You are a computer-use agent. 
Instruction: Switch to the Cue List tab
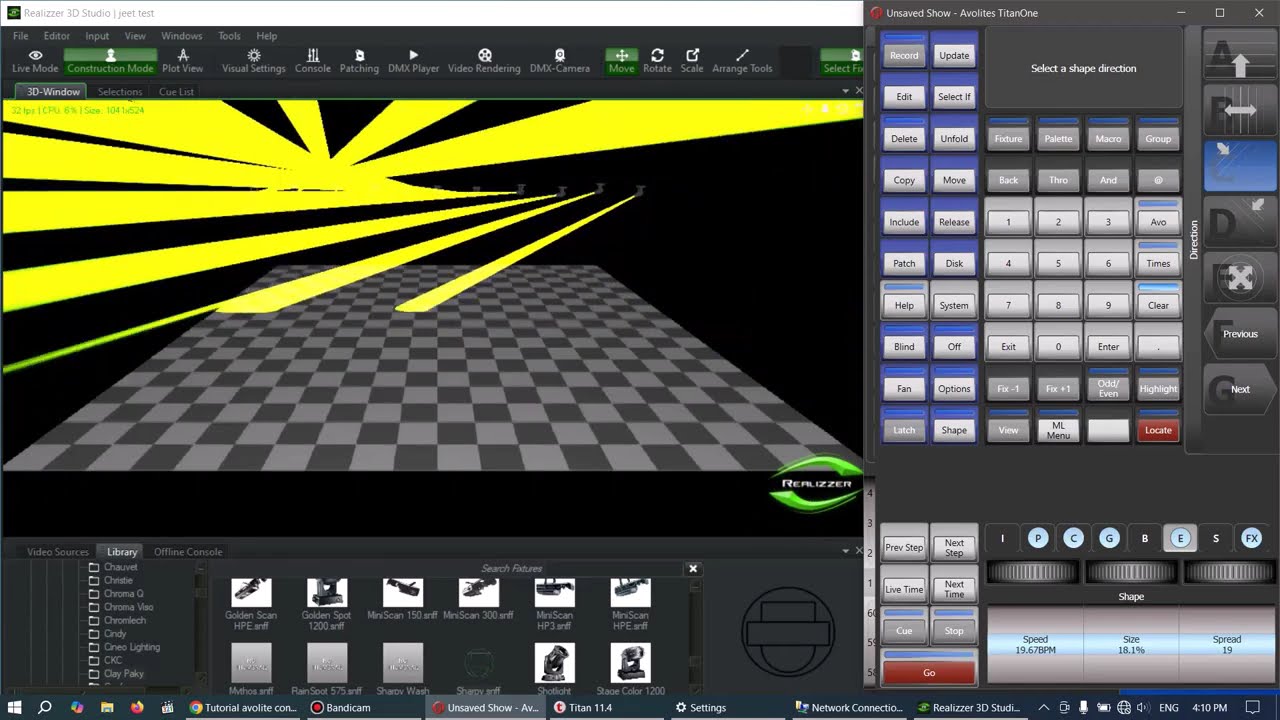click(176, 91)
